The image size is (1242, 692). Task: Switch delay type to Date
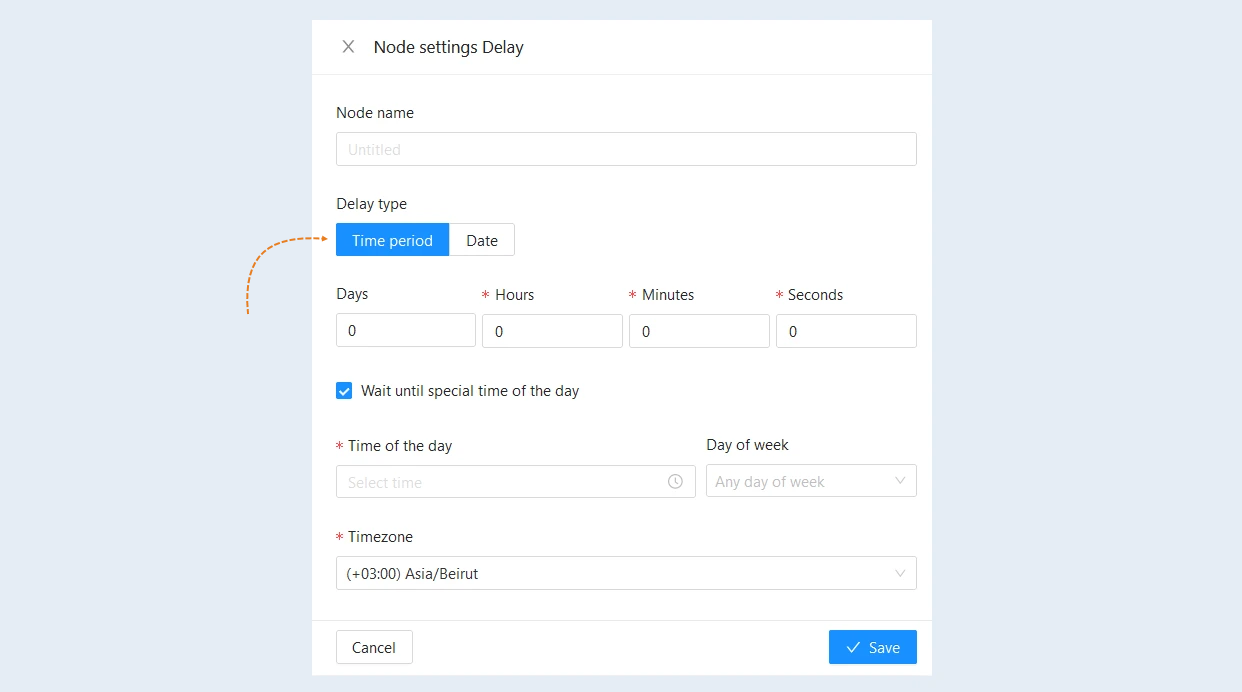pyautogui.click(x=482, y=240)
